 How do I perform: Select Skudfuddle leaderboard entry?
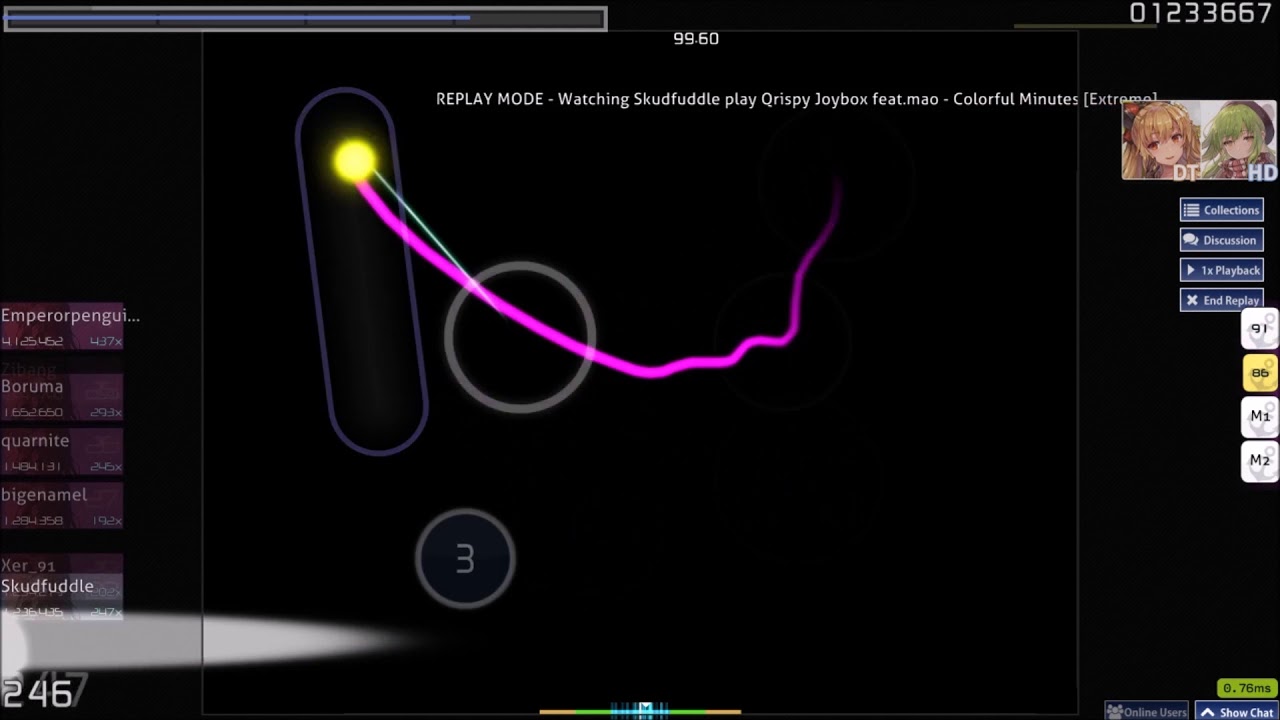[62, 598]
